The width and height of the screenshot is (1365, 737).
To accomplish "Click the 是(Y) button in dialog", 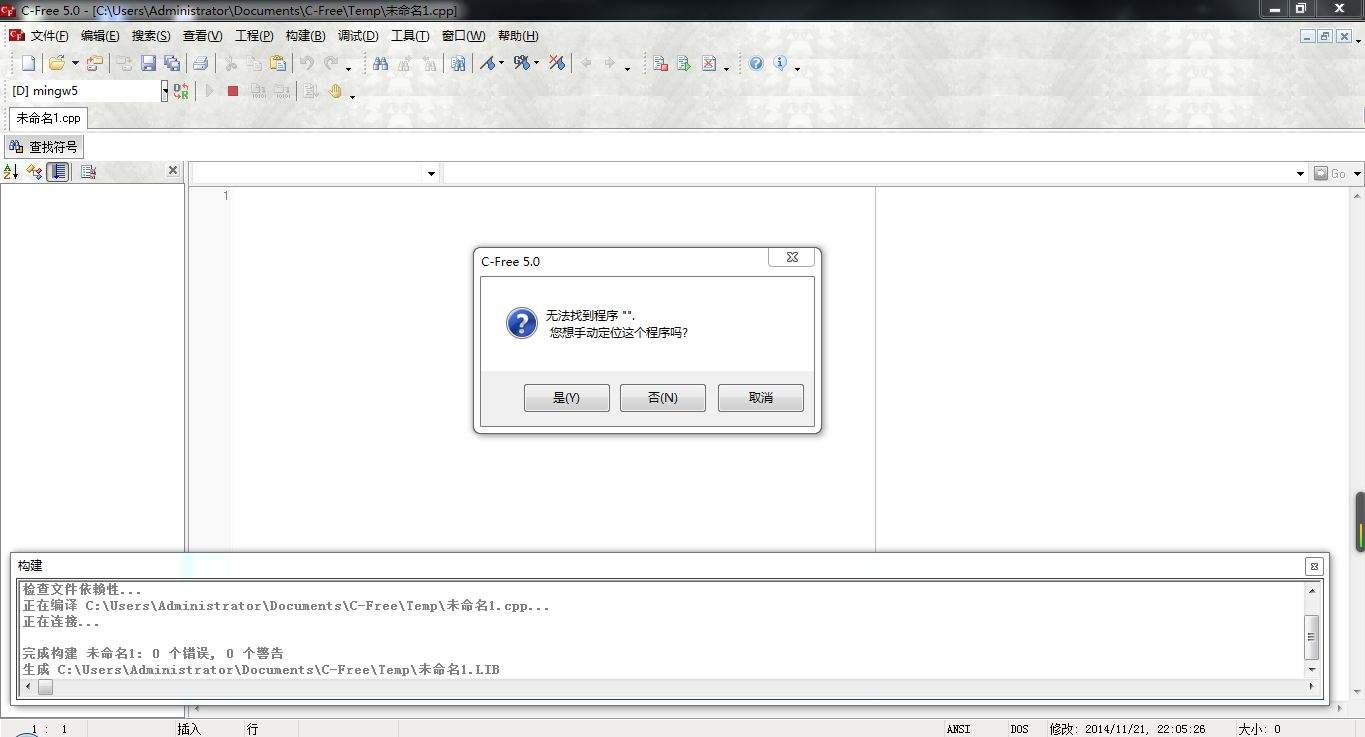I will 566,398.
